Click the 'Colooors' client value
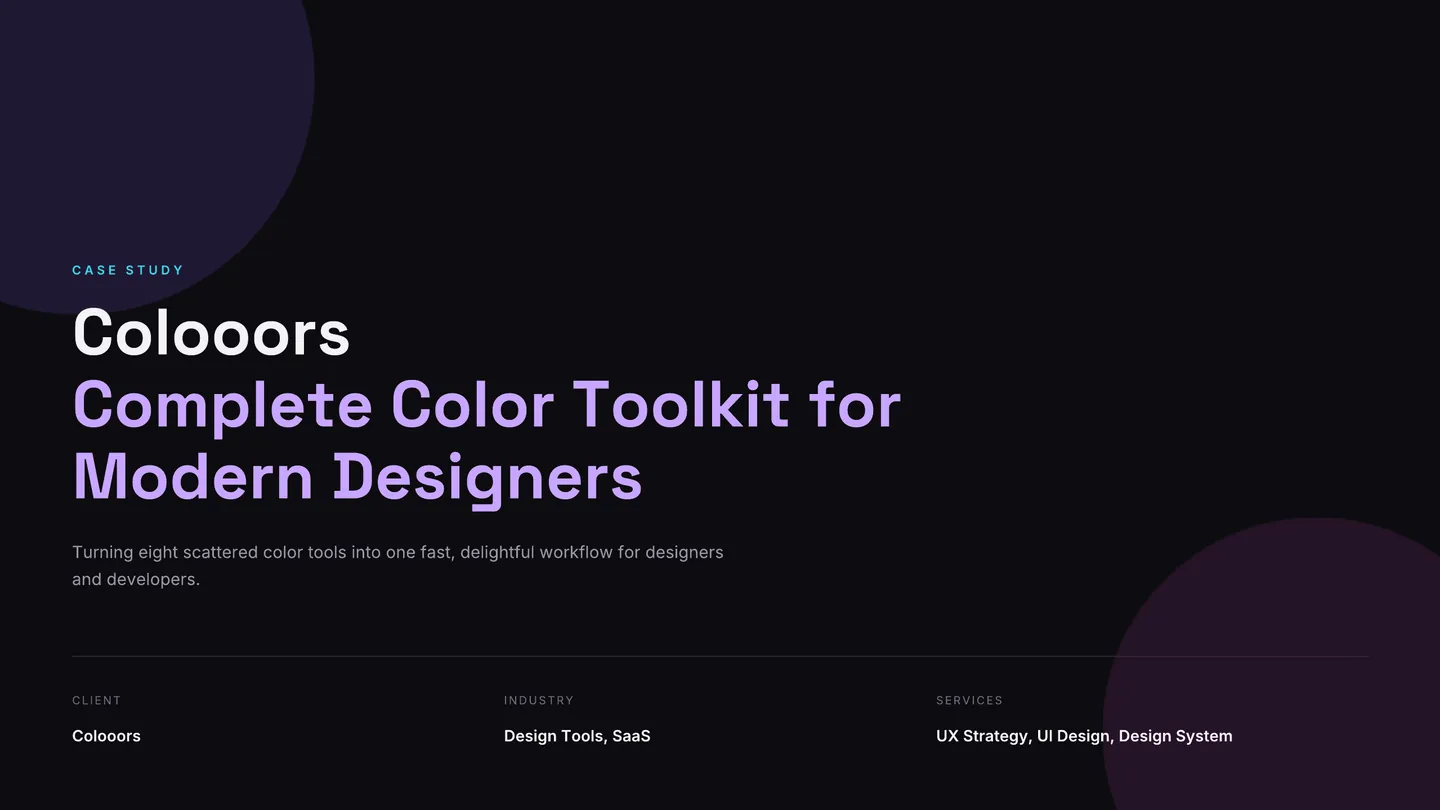The width and height of the screenshot is (1440, 810). coord(106,736)
